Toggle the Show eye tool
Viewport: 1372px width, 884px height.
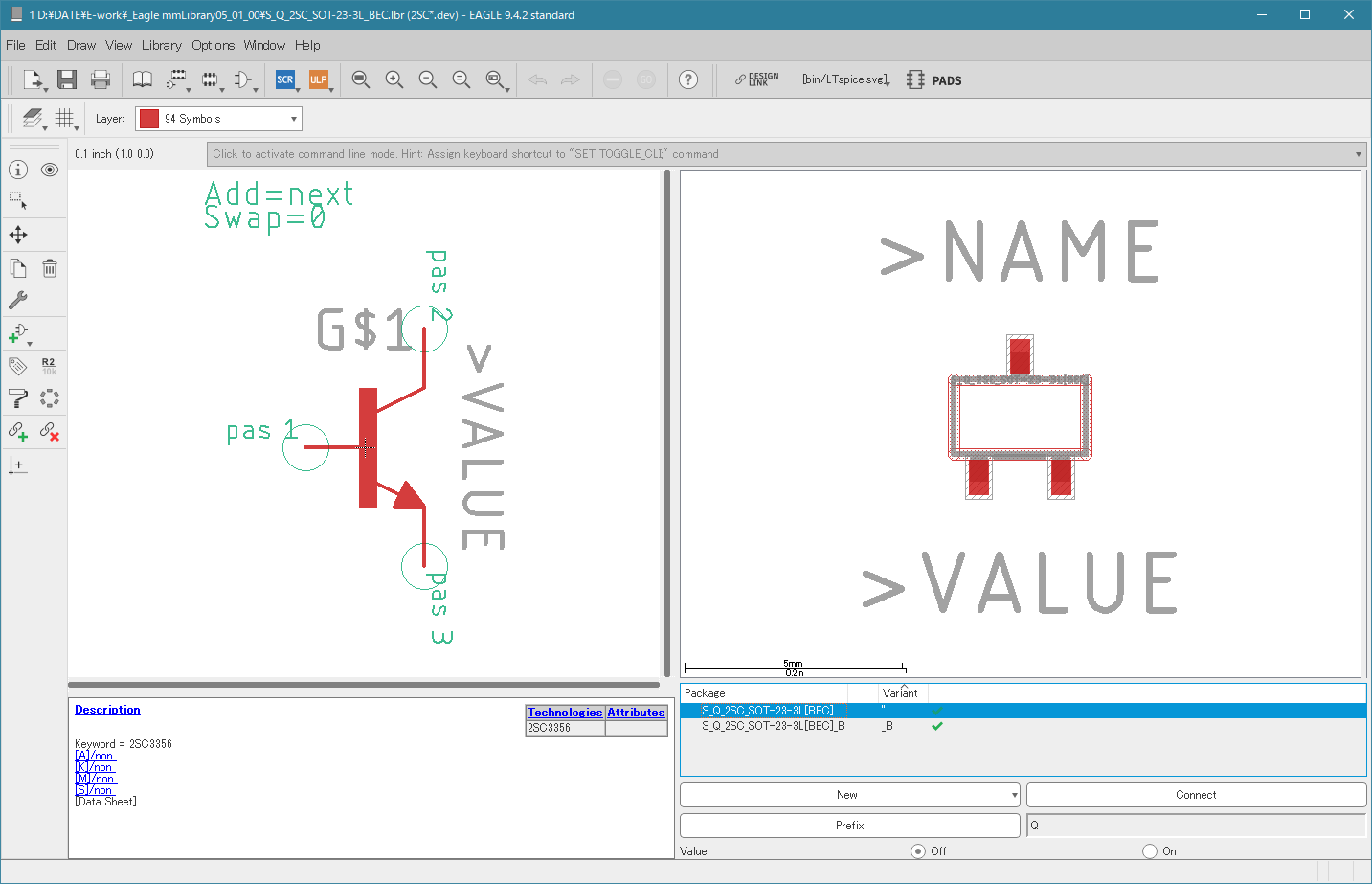tap(50, 170)
